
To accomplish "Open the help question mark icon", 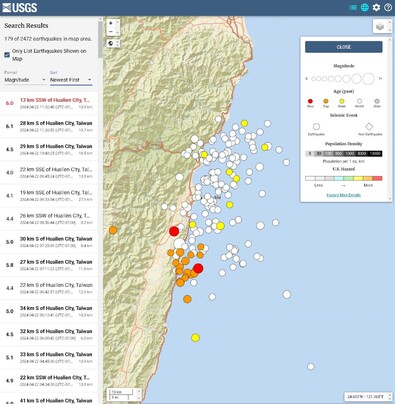I will 388,7.
